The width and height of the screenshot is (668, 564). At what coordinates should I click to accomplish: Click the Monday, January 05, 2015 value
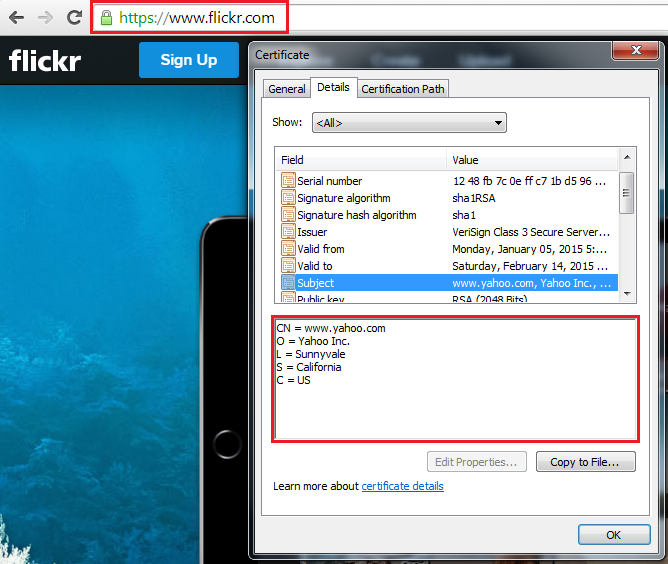(x=530, y=249)
